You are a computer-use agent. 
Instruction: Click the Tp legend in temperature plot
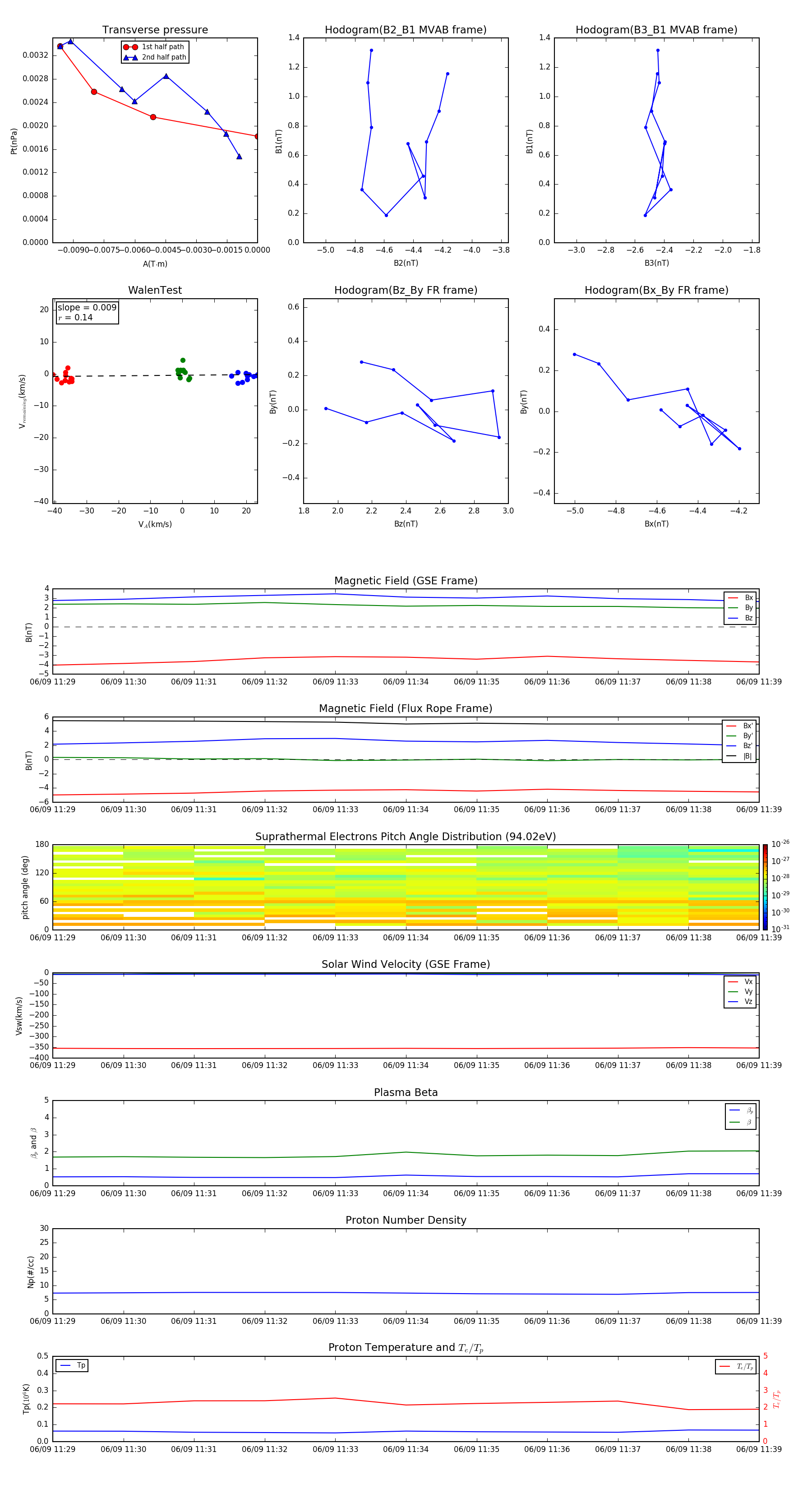tap(72, 1366)
